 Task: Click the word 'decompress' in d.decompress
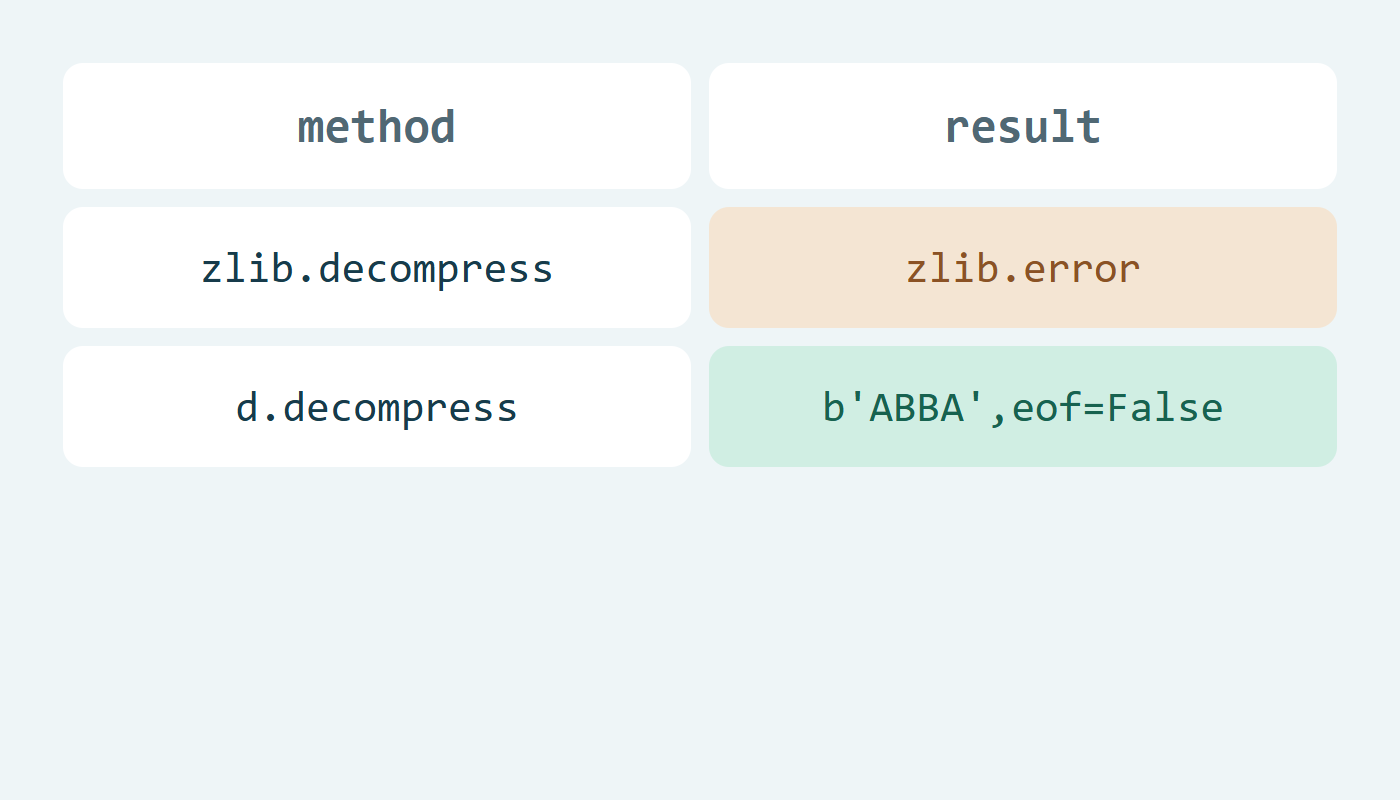coord(401,409)
